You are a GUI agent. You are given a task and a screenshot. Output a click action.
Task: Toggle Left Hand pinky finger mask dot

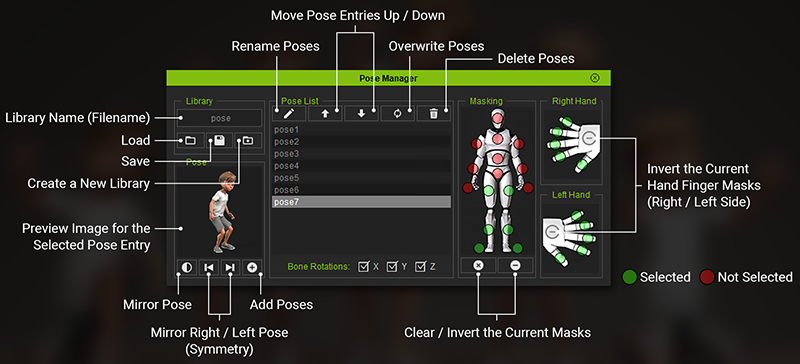[x=576, y=215]
